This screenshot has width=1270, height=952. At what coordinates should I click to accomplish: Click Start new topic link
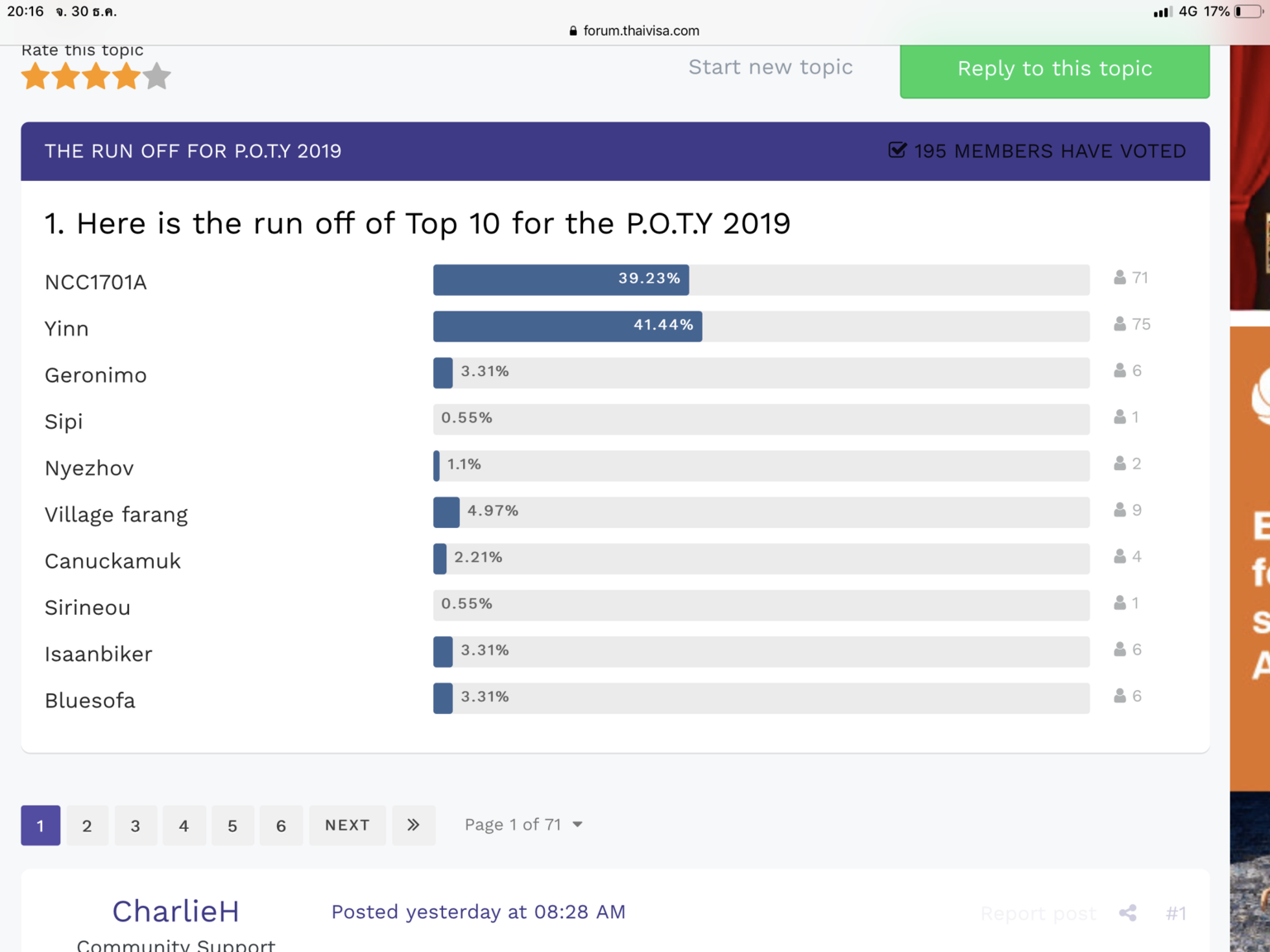pyautogui.click(x=770, y=67)
